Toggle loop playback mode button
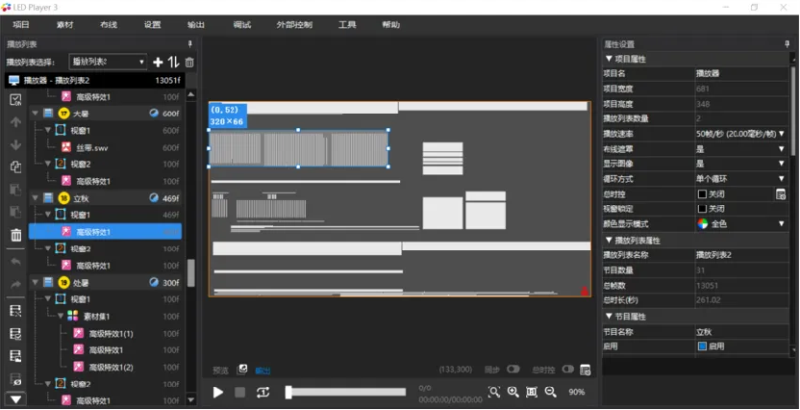The height and width of the screenshot is (410, 800). coord(263,392)
